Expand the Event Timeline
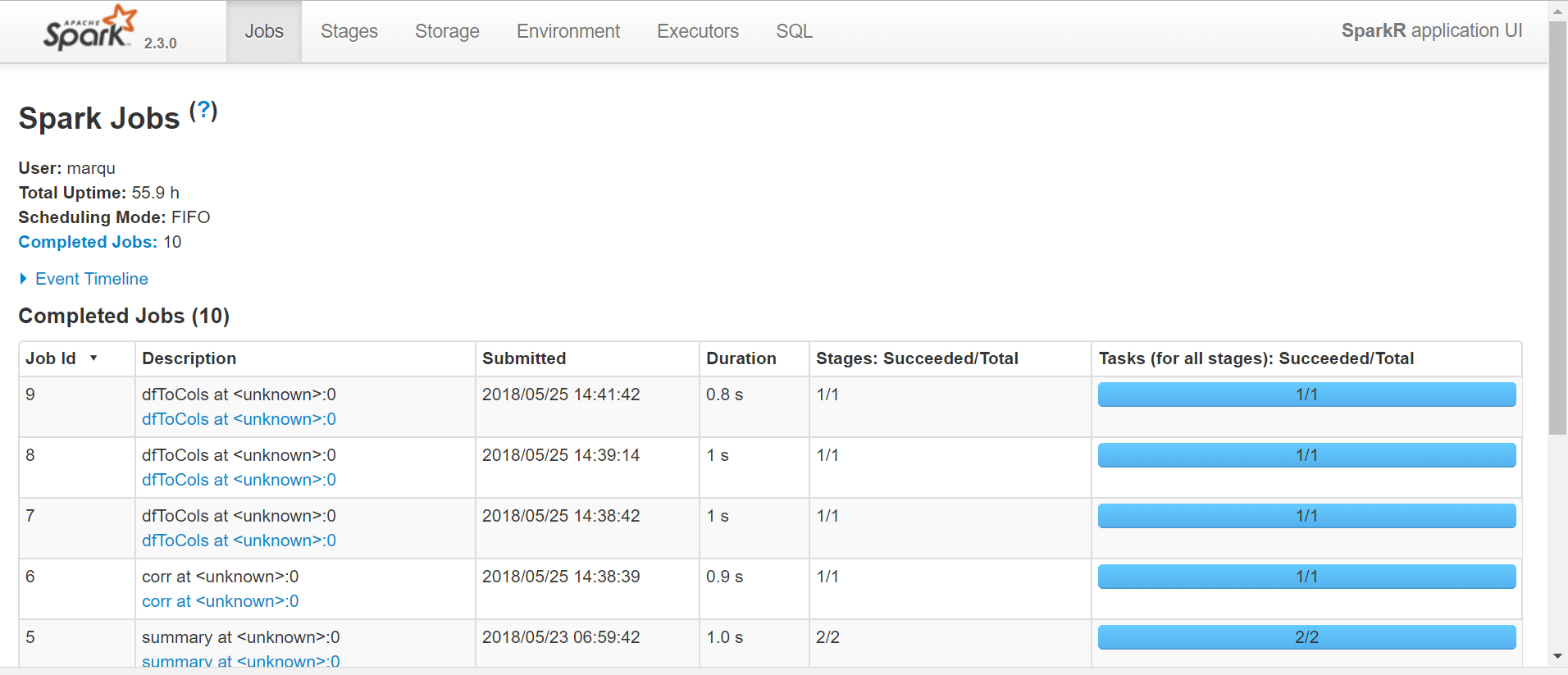This screenshot has height=675, width=1568. tap(92, 279)
